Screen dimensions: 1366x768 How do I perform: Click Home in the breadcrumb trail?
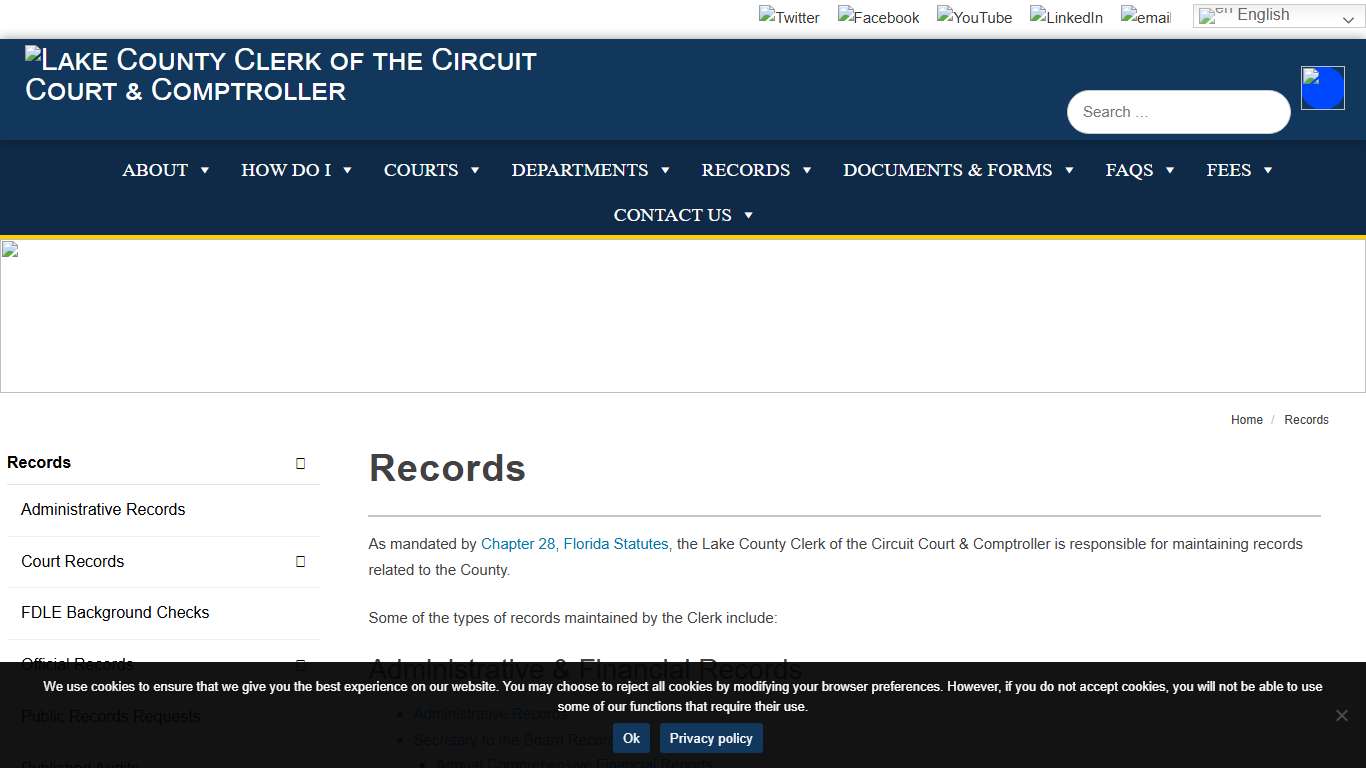[x=1246, y=419]
